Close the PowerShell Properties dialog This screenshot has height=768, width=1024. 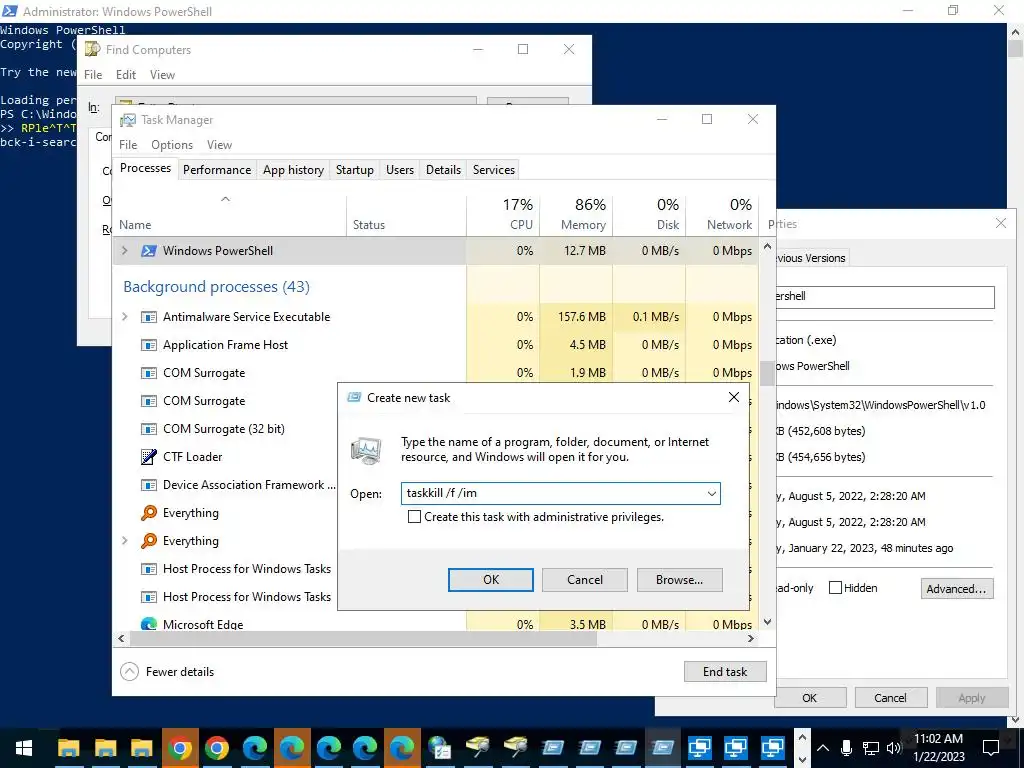[x=1000, y=223]
